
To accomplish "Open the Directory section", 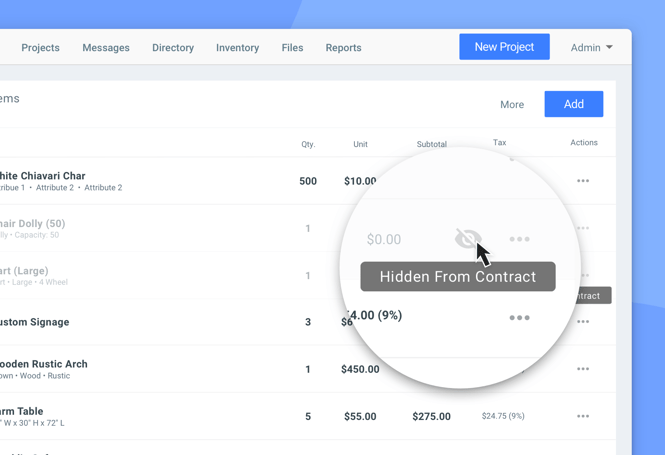I will pyautogui.click(x=173, y=47).
